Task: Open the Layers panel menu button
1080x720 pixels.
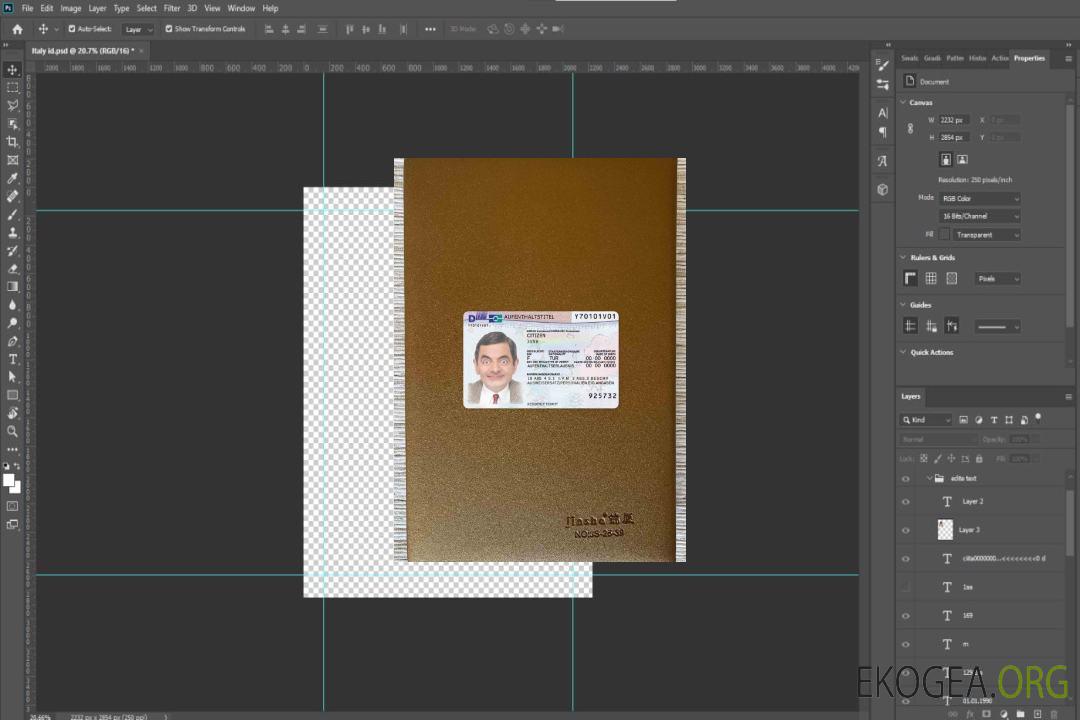Action: coord(1068,397)
